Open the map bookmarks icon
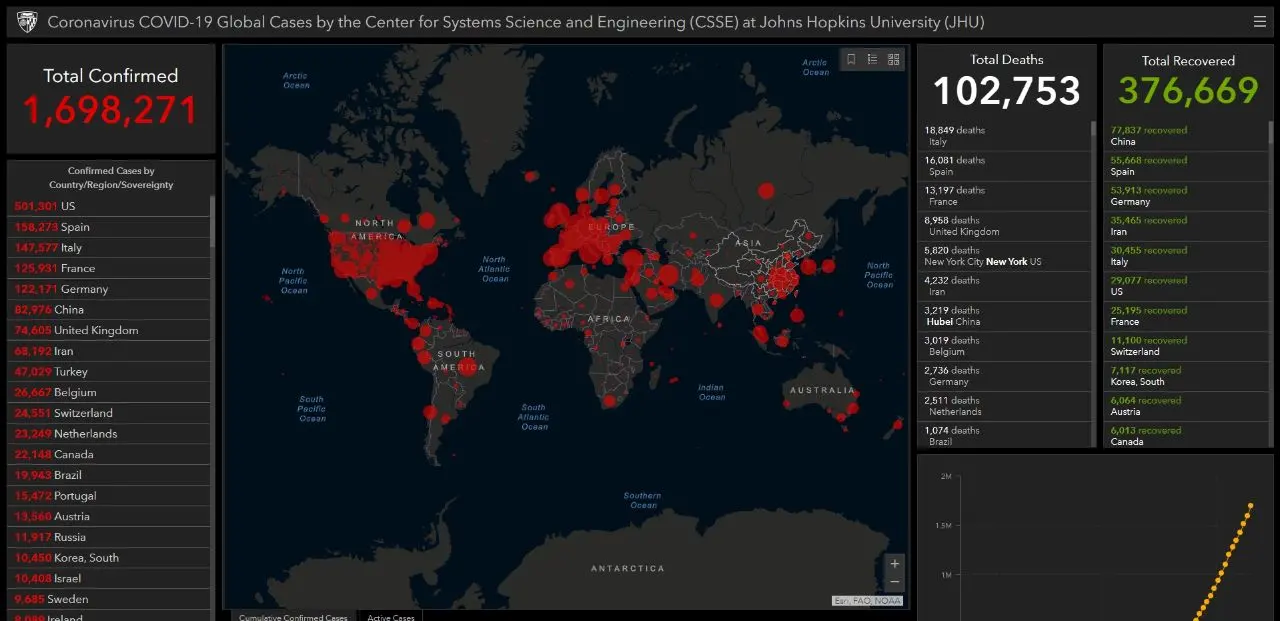 click(x=851, y=60)
